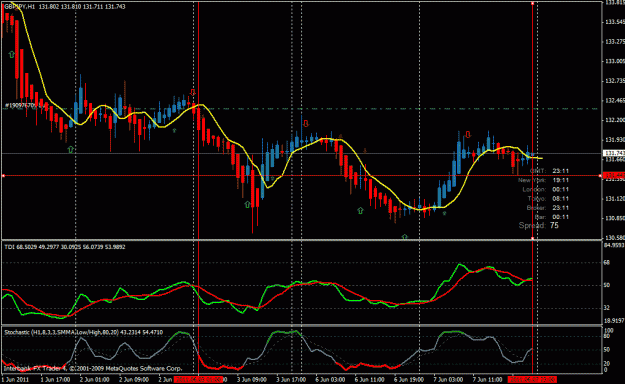Select the green up arrow below 1 Jun 17:00 low
This screenshot has width=625, height=384.
click(71, 150)
